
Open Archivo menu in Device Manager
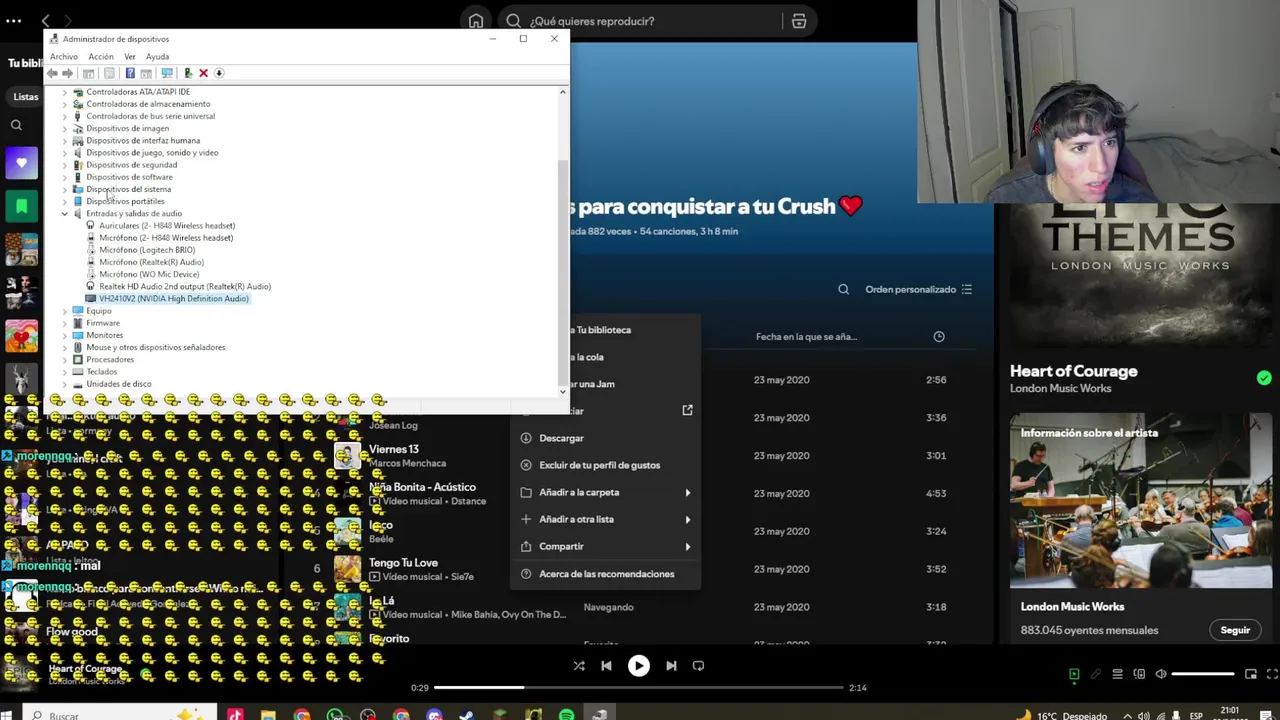coord(63,57)
